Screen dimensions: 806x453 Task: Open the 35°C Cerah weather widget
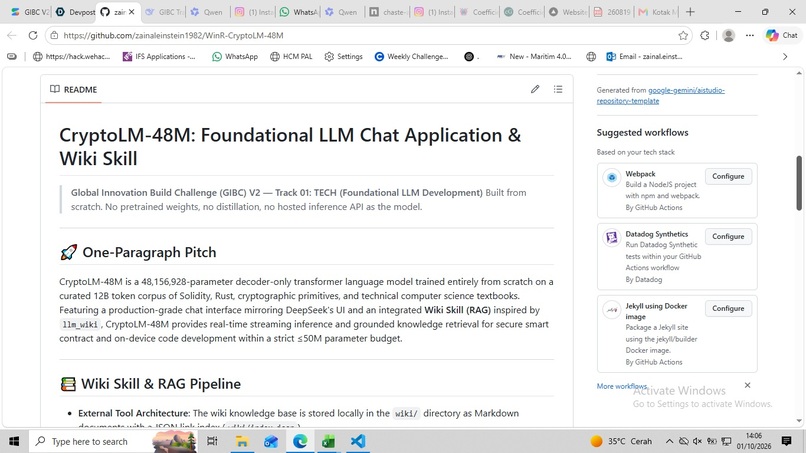(x=621, y=441)
